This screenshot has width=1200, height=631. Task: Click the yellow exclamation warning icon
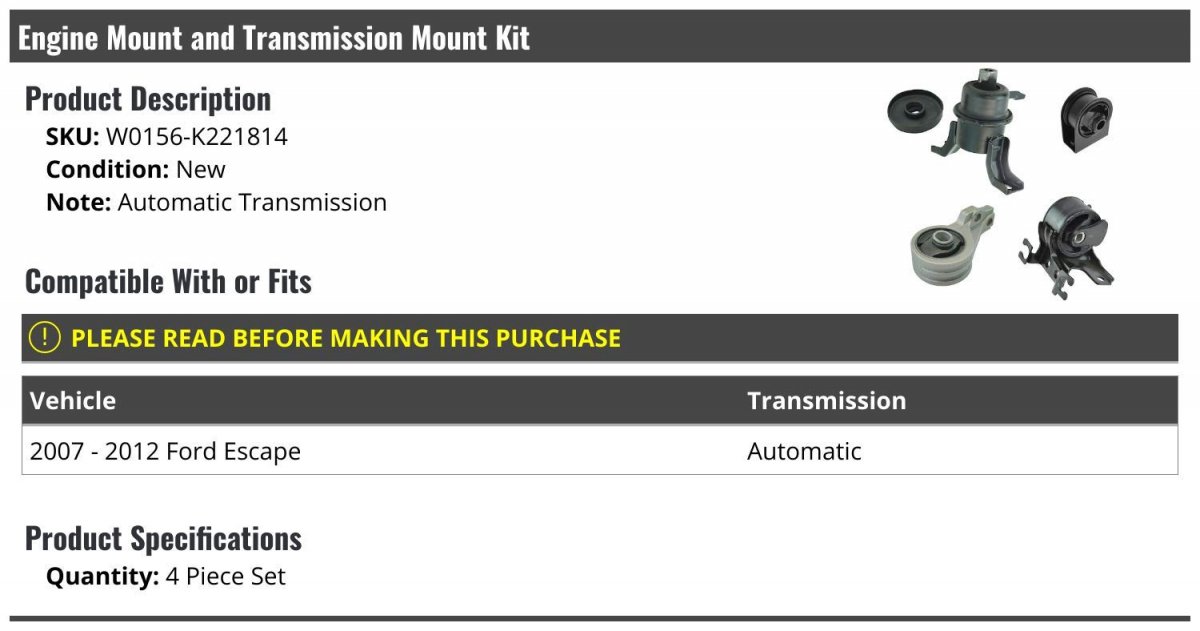coord(45,338)
